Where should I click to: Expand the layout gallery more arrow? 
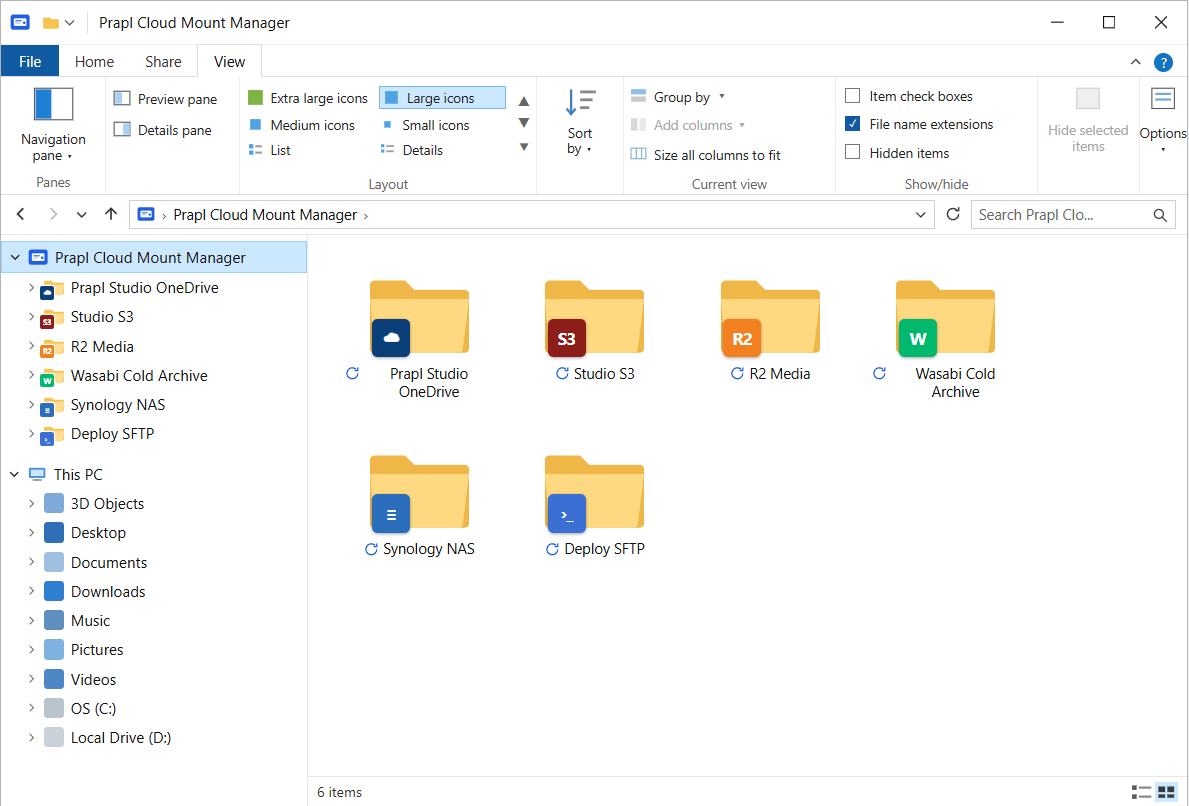[x=523, y=147]
